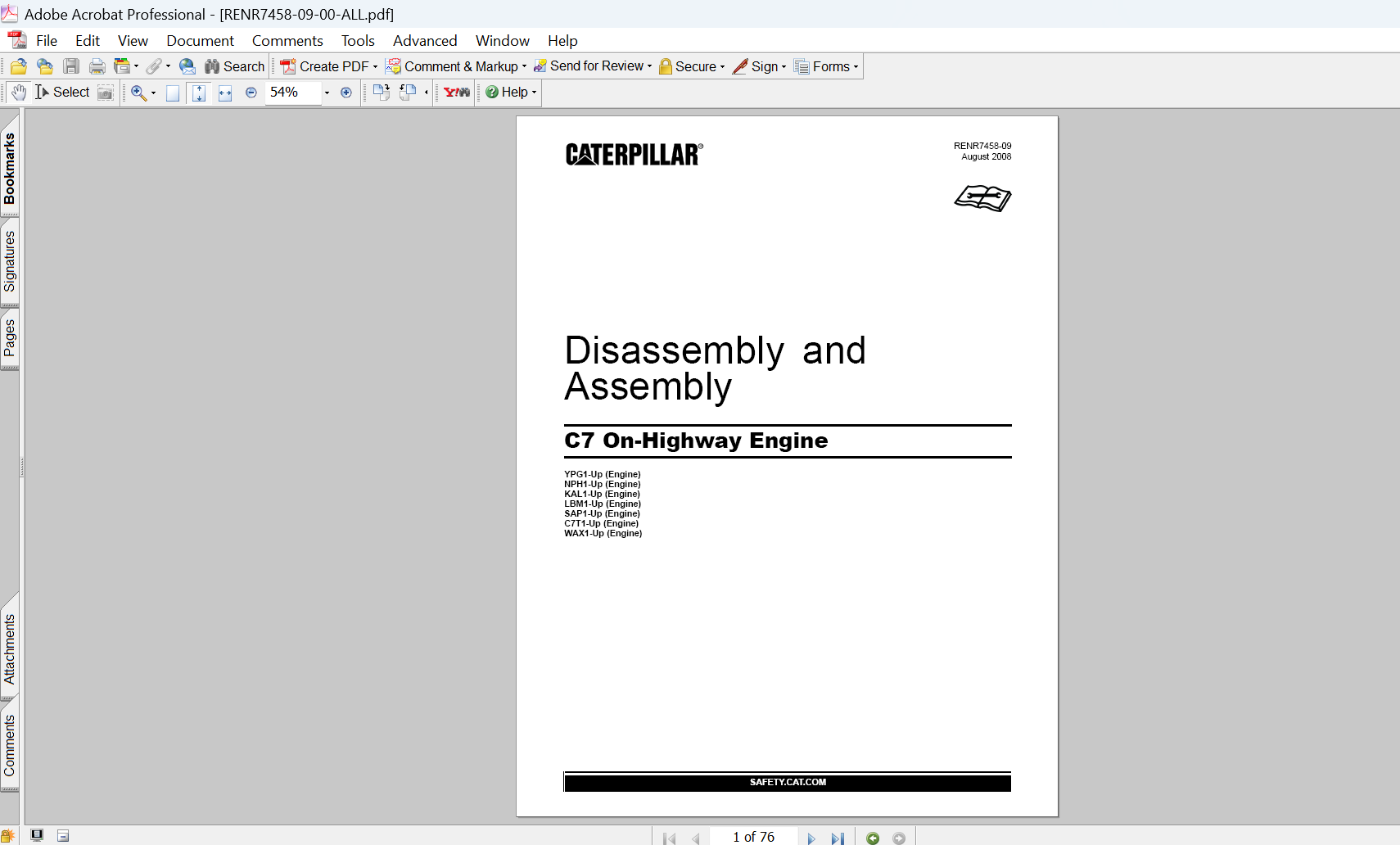
Task: Click the security lock icon in status bar
Action: 7,836
